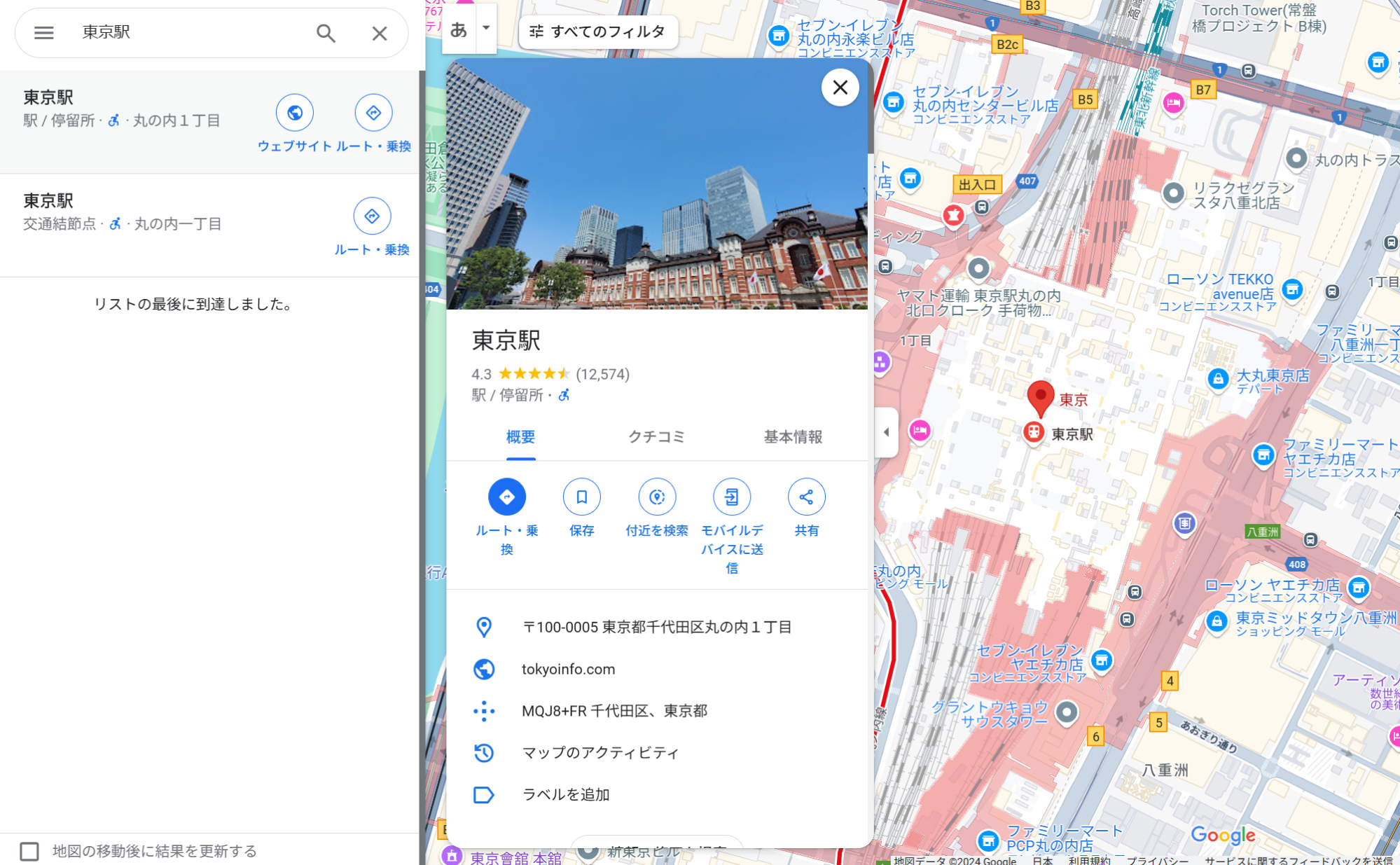Clear the search field with X
The image size is (1400, 865).
coord(379,33)
